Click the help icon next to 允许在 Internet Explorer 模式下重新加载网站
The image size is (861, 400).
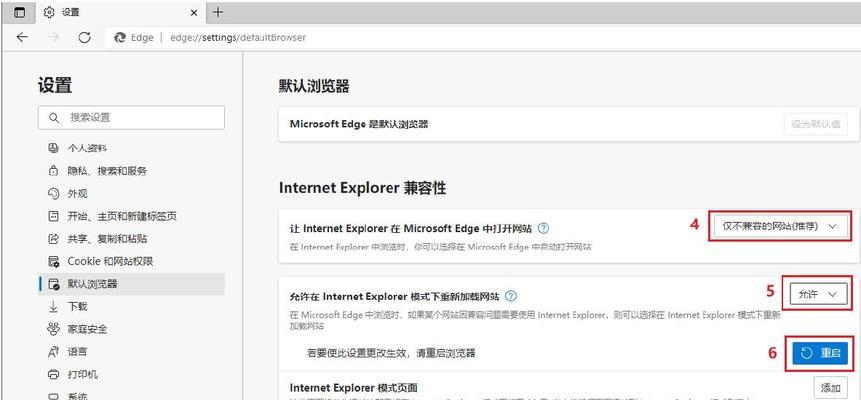point(511,296)
